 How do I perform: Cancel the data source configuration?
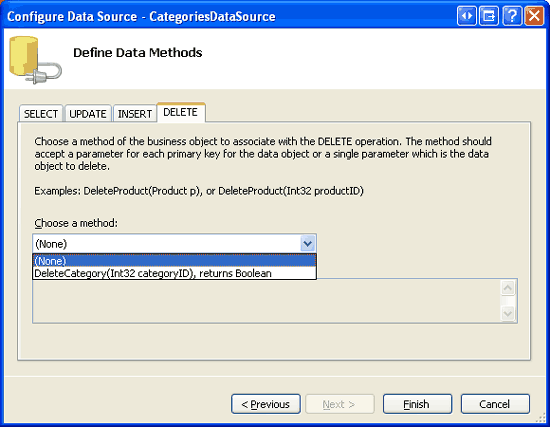[495, 404]
